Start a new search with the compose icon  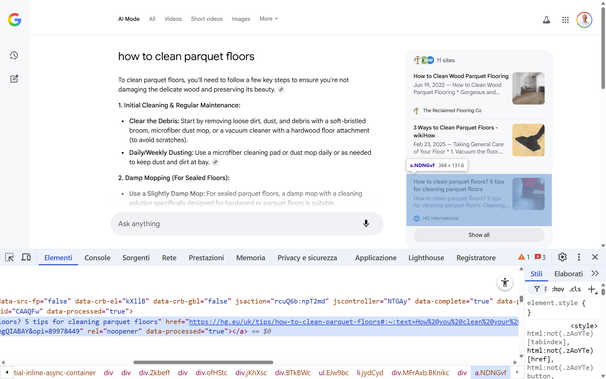tap(14, 79)
